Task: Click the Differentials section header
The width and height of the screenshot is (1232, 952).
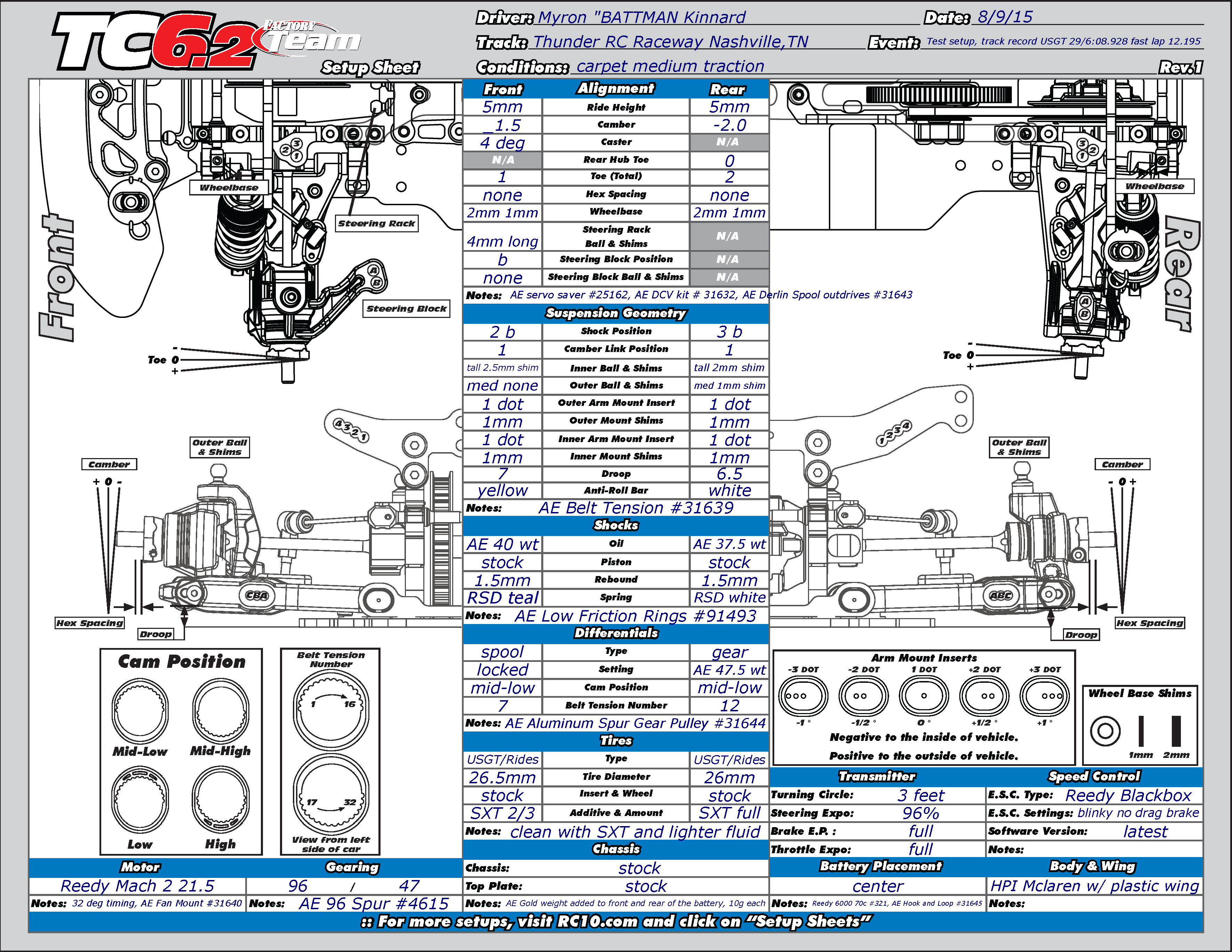Action: pyautogui.click(x=616, y=633)
